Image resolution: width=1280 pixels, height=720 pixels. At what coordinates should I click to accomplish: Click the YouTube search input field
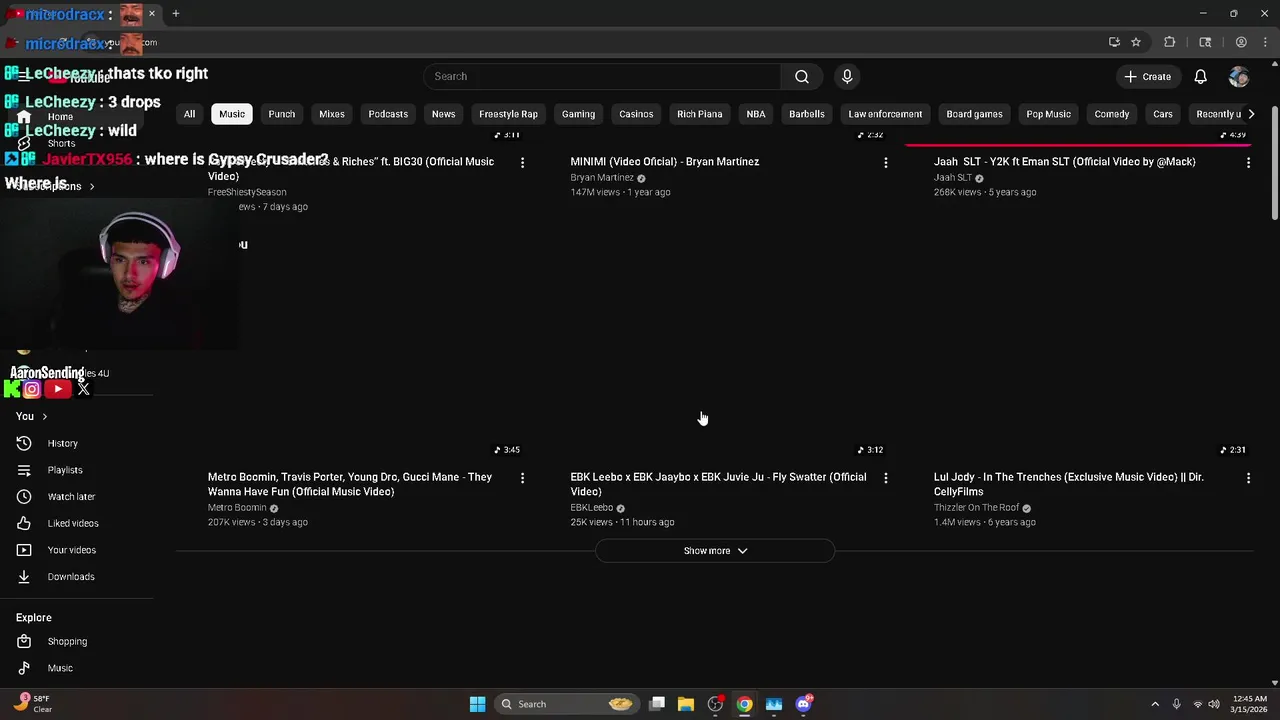point(602,77)
